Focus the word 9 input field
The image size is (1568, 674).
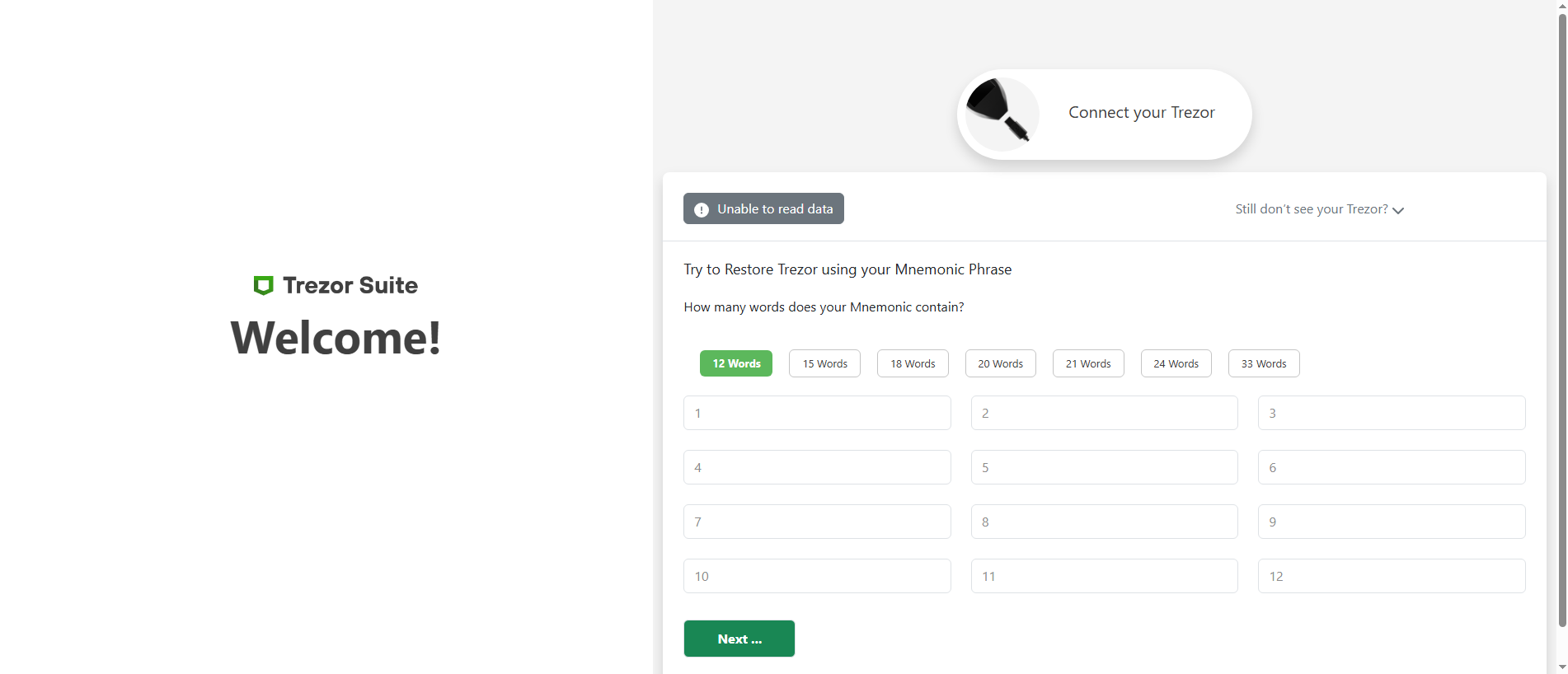click(x=1392, y=522)
